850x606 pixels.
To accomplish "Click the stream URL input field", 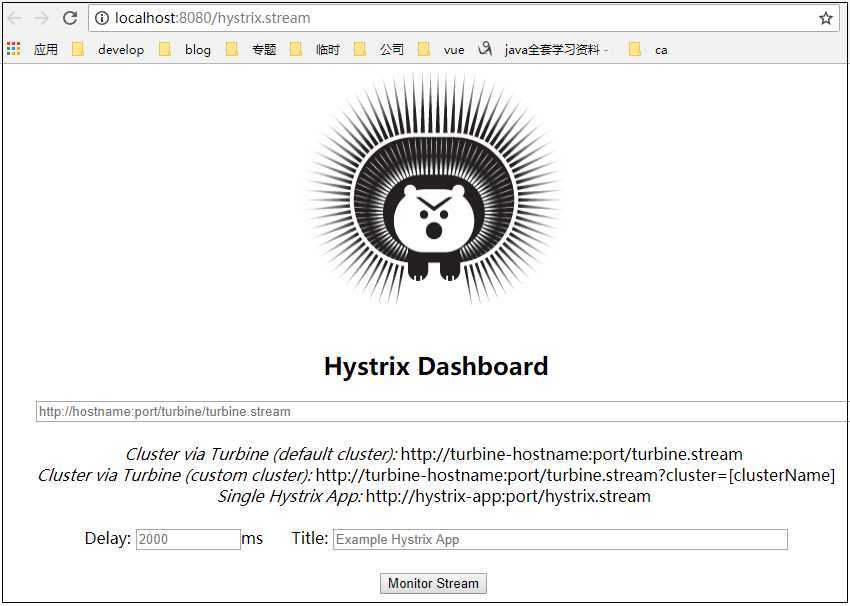I will 442,411.
